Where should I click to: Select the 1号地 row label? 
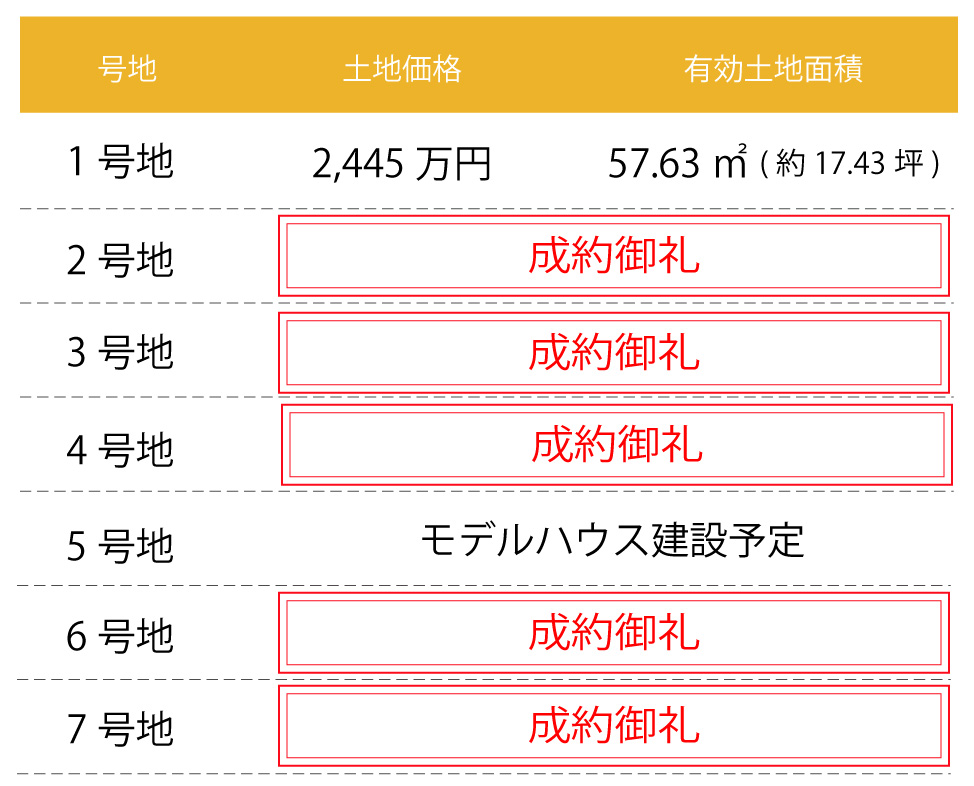click(x=120, y=162)
